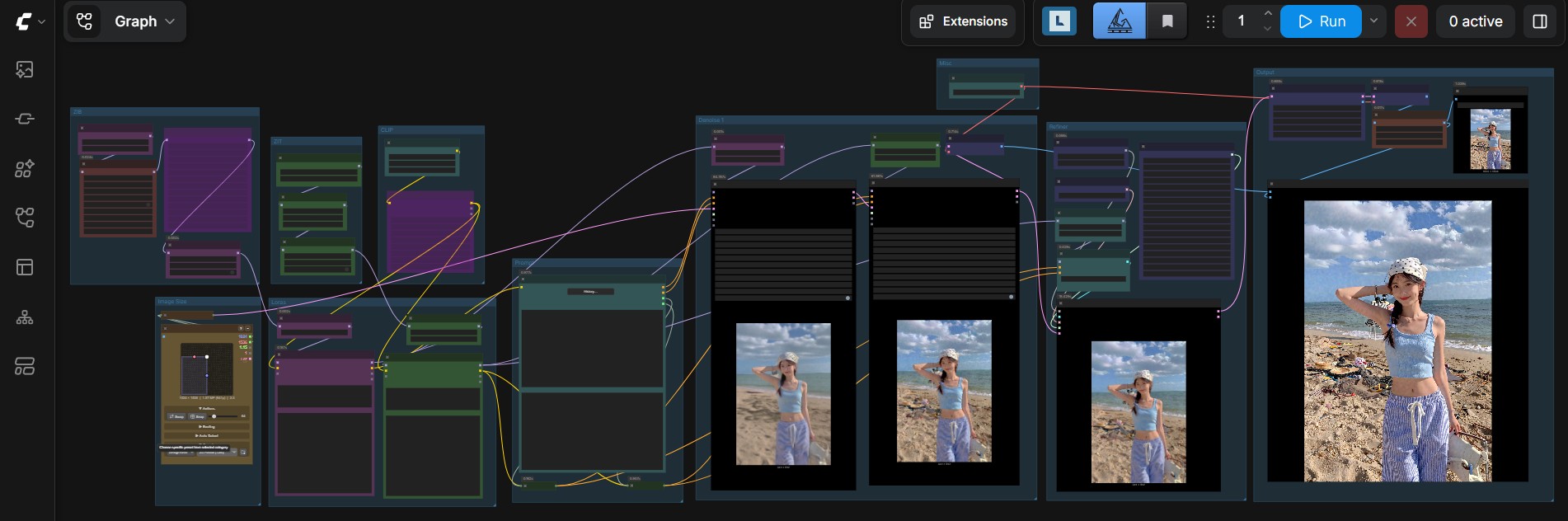Screen dimensions: 1568x521
Task: Select the Denoise 1 group title
Action: tap(711, 120)
